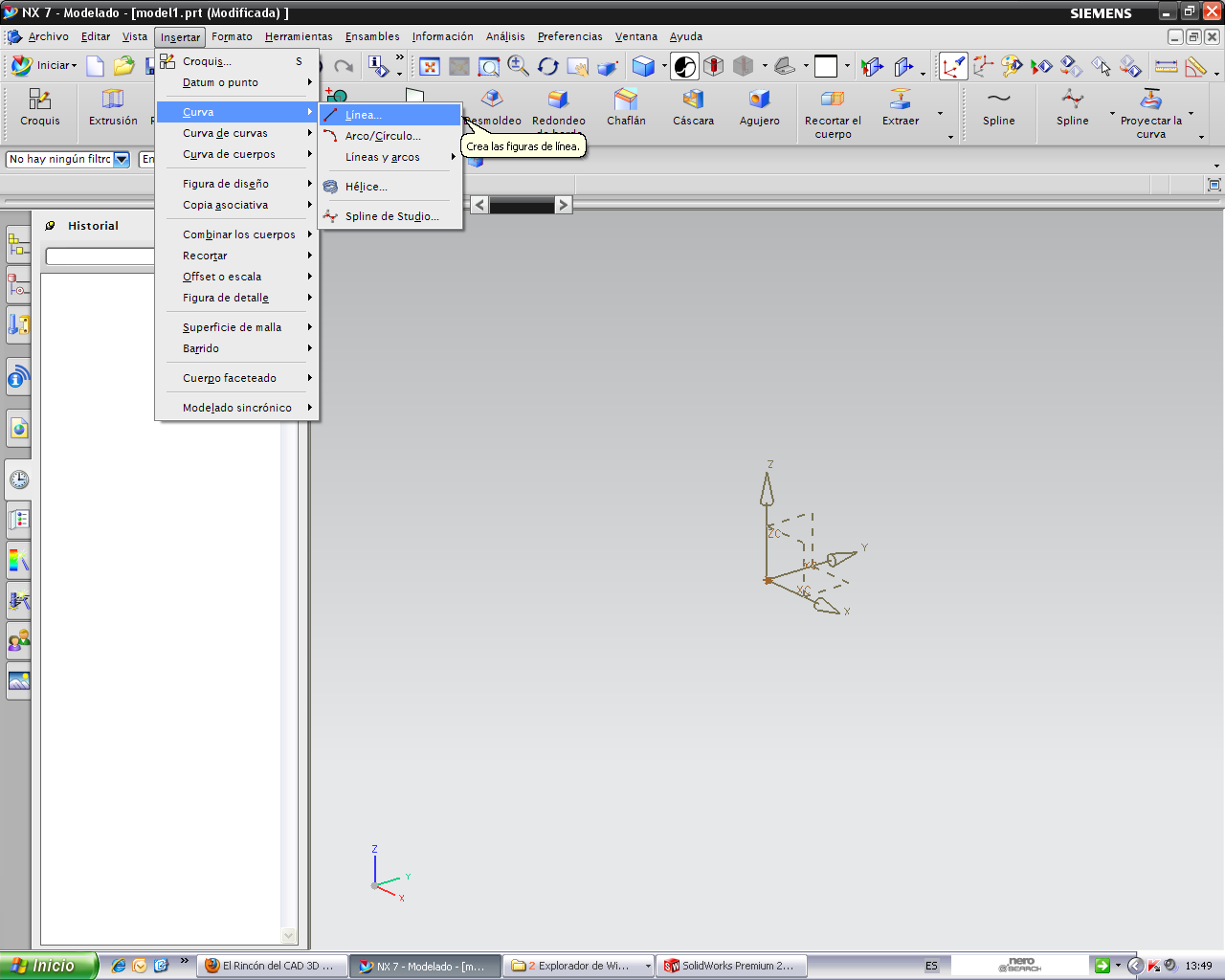This screenshot has width=1225, height=980.
Task: Expand the Modelado sincrónico submenu
Action: [x=237, y=408]
